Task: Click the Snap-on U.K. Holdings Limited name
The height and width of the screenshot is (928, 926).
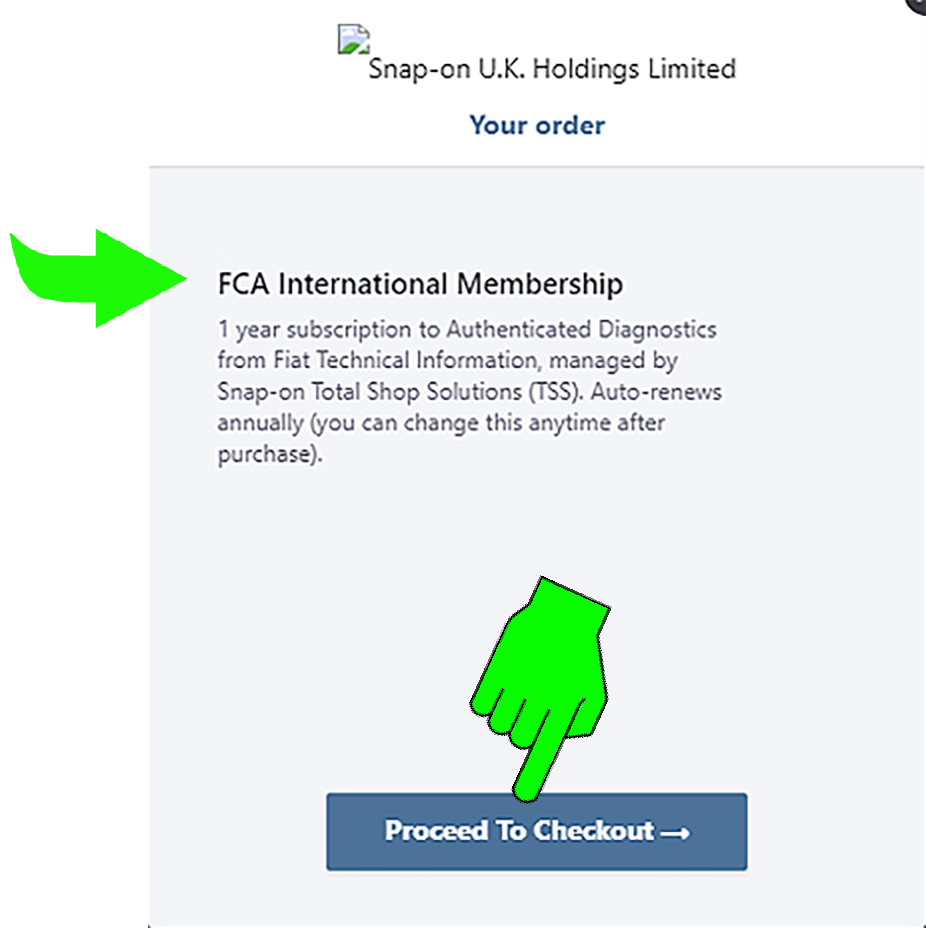Action: click(552, 69)
